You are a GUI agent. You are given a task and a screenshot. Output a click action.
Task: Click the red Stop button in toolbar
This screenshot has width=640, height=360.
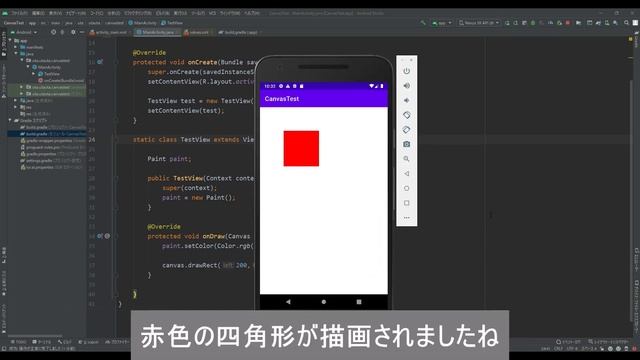tap(568, 23)
